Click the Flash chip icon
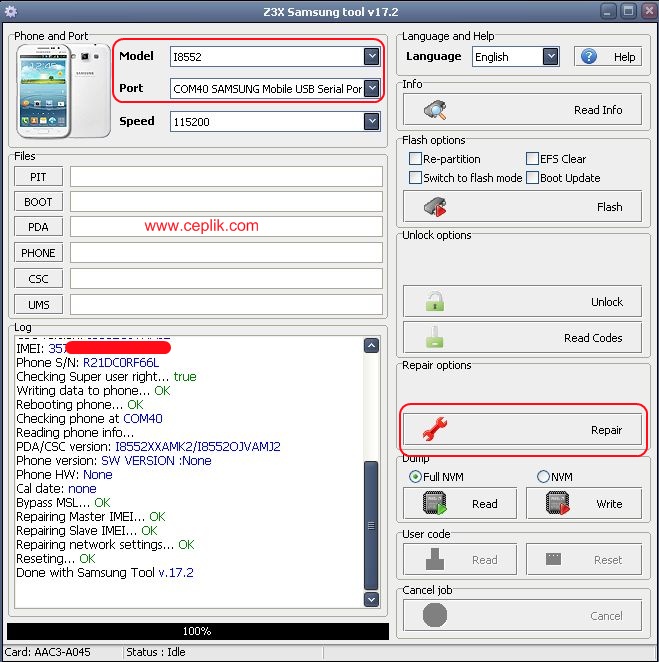Image resolution: width=659 pixels, height=662 pixels. (x=435, y=207)
